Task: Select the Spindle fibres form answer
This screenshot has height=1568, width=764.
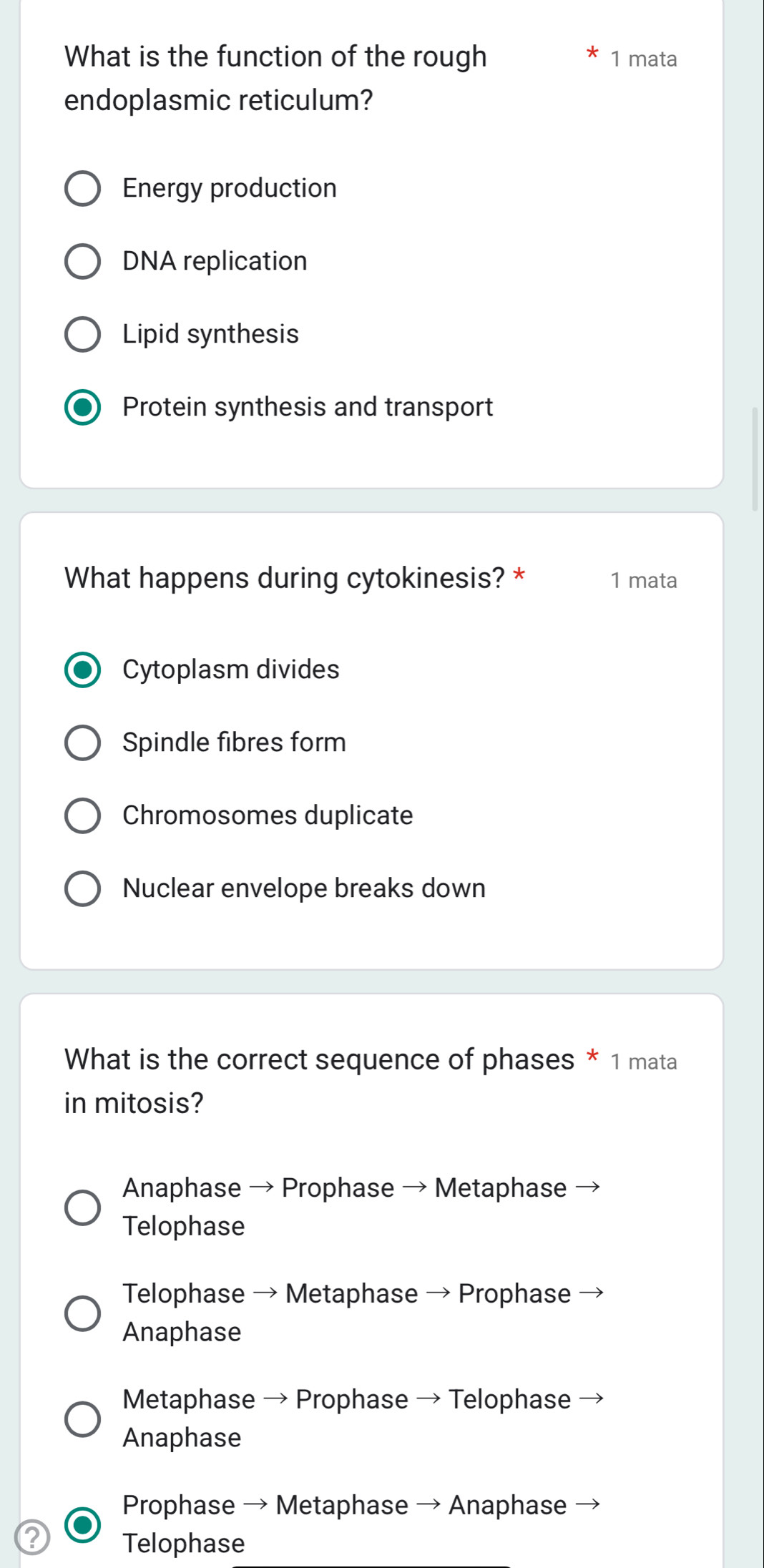Action: point(83,743)
